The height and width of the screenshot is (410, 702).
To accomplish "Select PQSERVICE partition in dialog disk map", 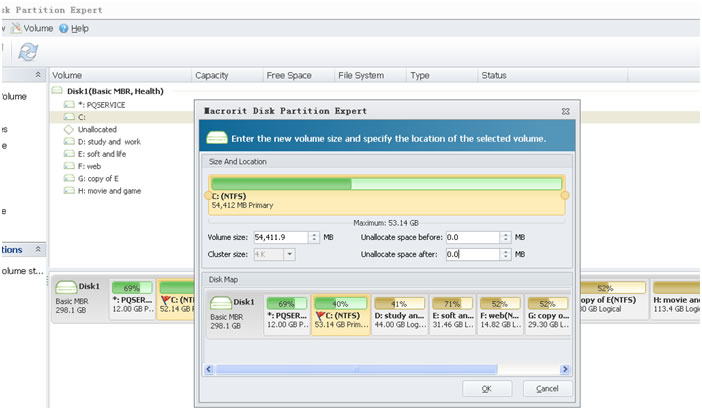I will click(287, 314).
